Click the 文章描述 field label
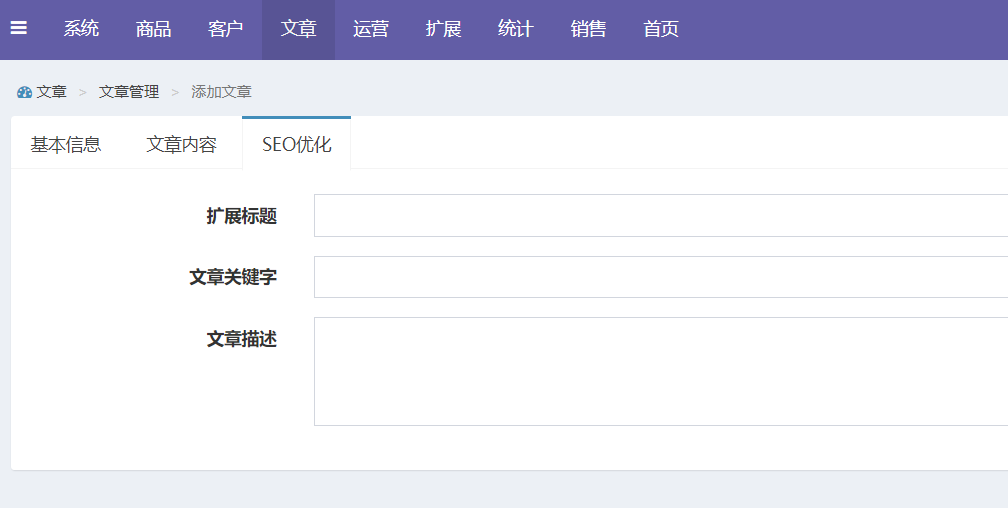 242,339
